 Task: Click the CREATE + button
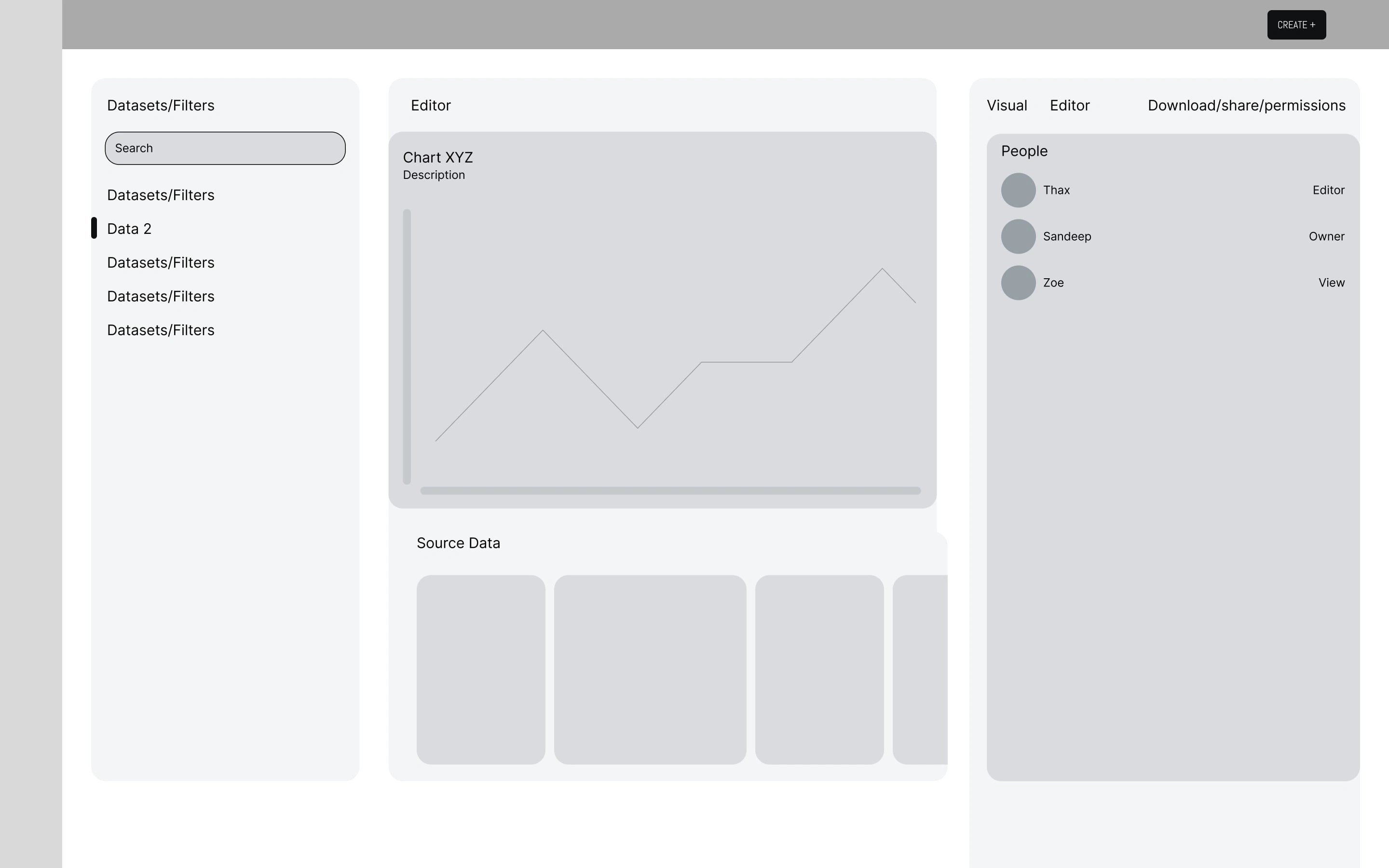point(1296,24)
